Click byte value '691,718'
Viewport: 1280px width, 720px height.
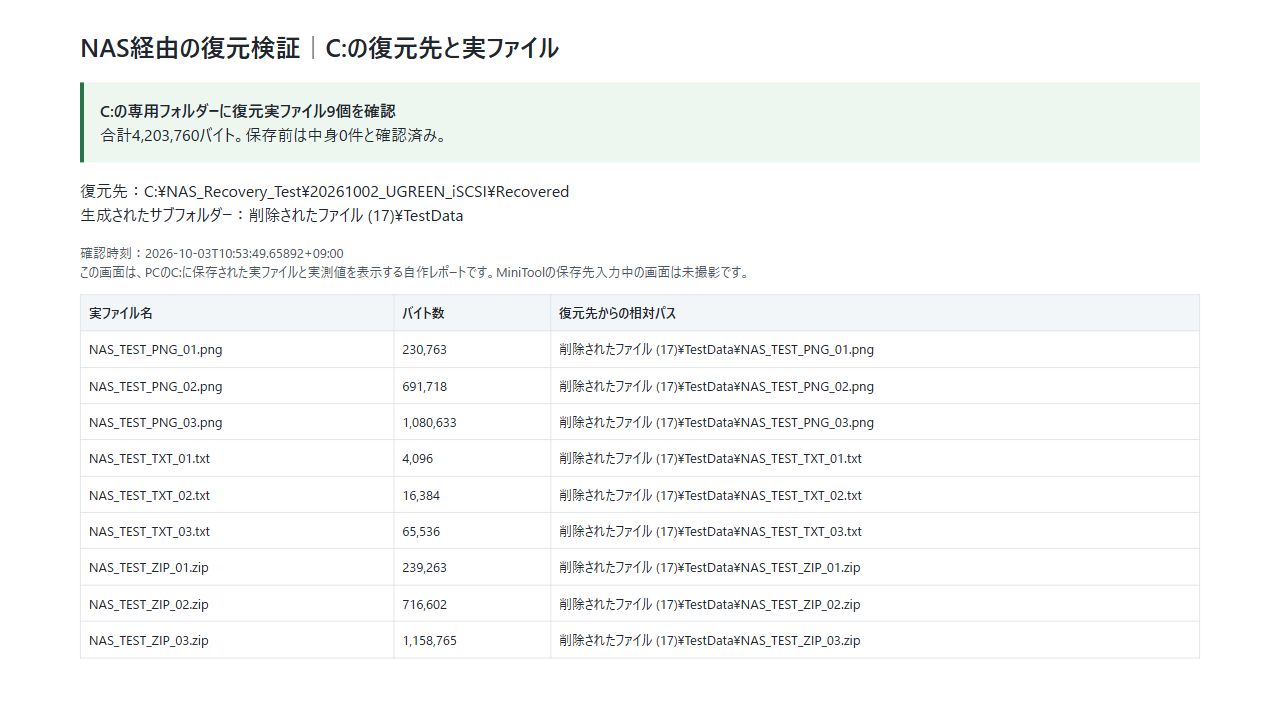[424, 386]
